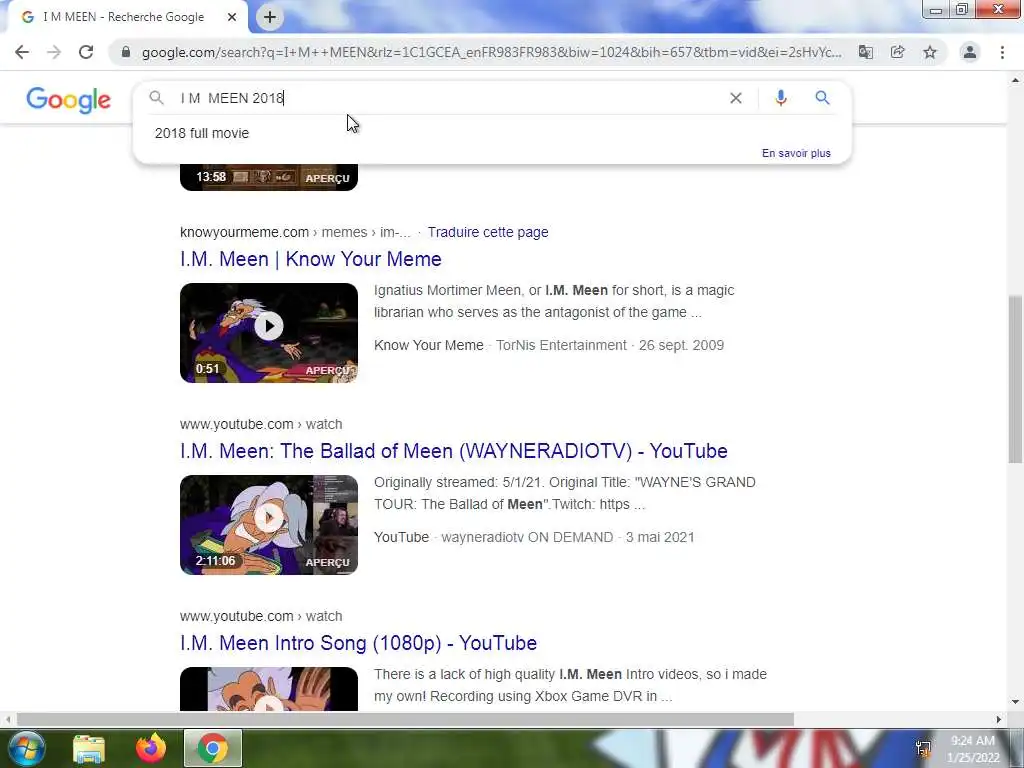Submit search with blue magnifier icon
The image size is (1024, 768).
[x=822, y=98]
